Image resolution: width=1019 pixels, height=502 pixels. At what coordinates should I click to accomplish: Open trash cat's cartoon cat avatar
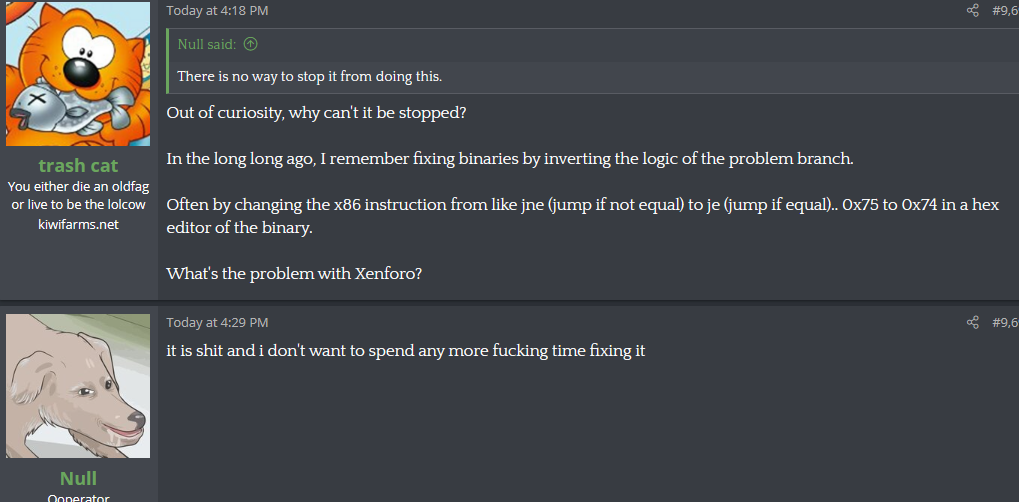78,73
